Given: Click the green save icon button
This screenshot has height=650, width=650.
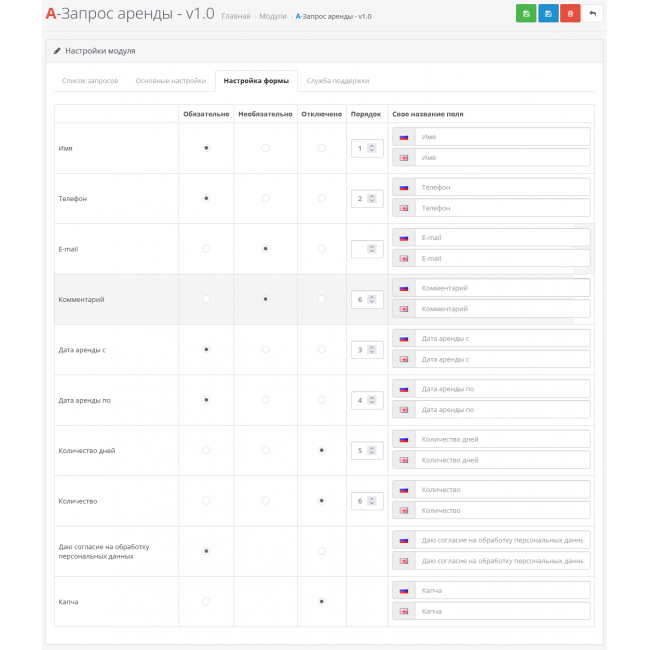Looking at the screenshot, I should click(526, 13).
